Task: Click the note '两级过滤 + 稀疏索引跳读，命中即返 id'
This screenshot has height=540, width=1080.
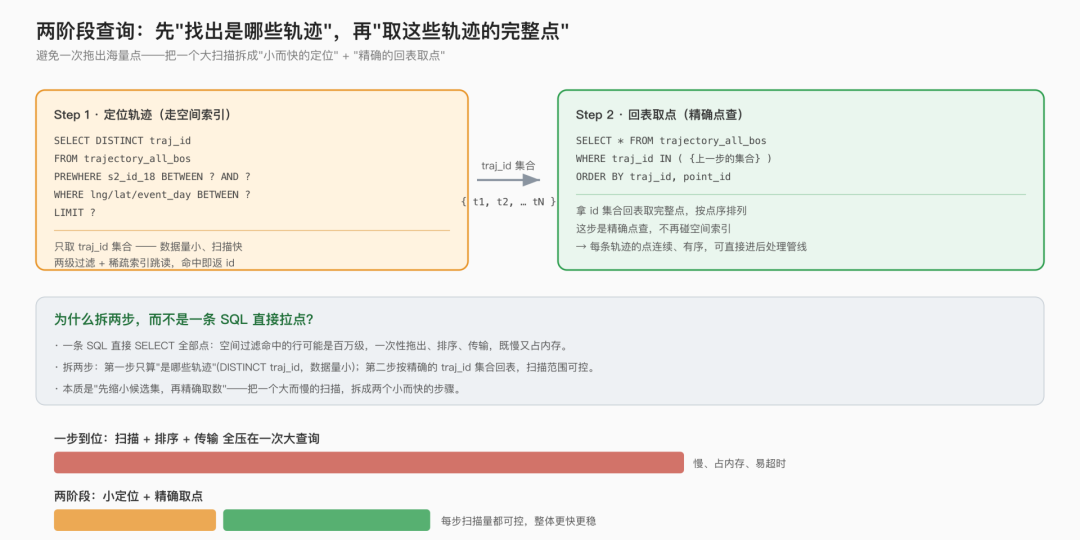Action: (144, 262)
